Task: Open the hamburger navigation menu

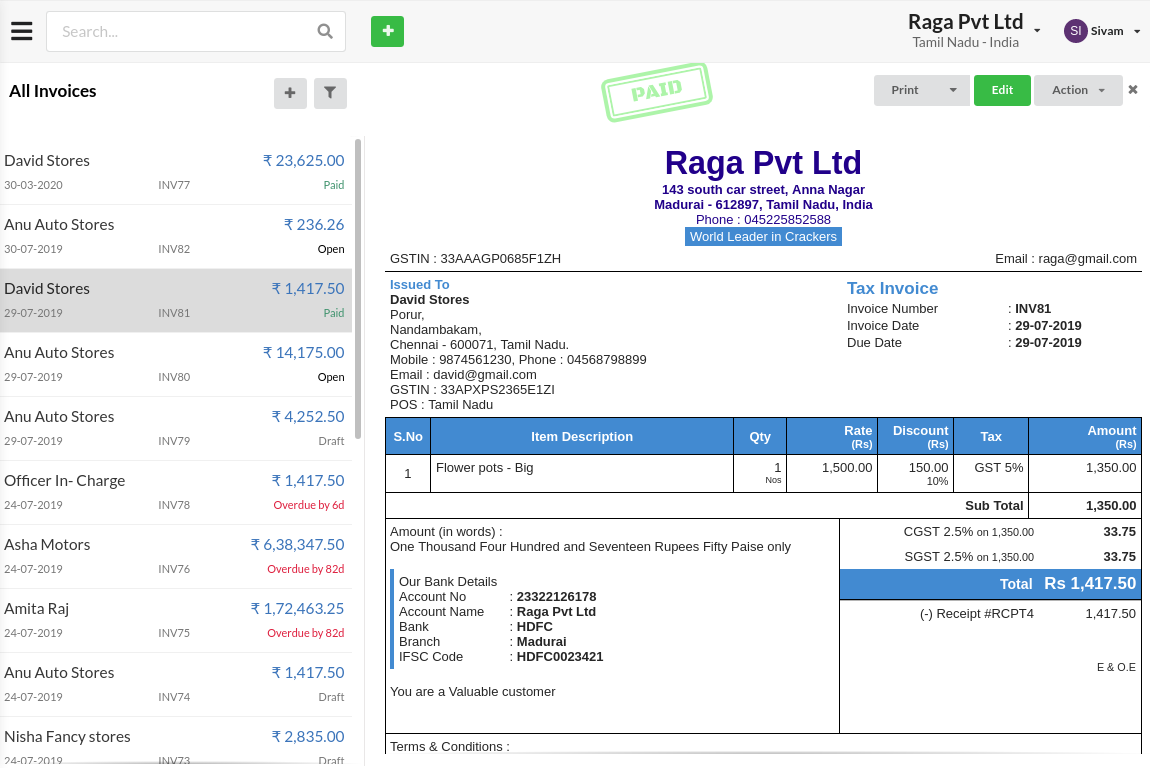Action: click(22, 31)
